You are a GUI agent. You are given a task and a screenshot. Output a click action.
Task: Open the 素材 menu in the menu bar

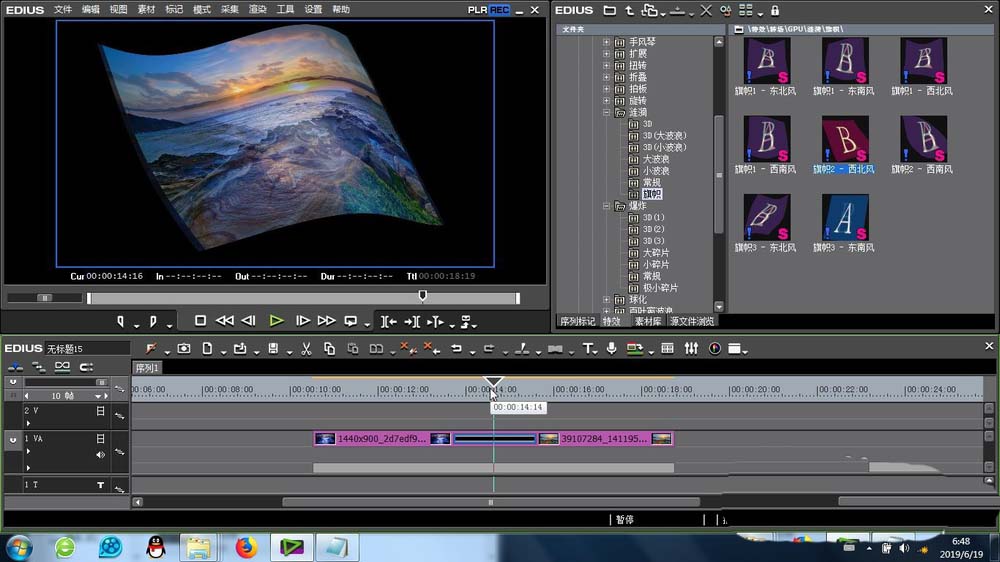[x=146, y=10]
